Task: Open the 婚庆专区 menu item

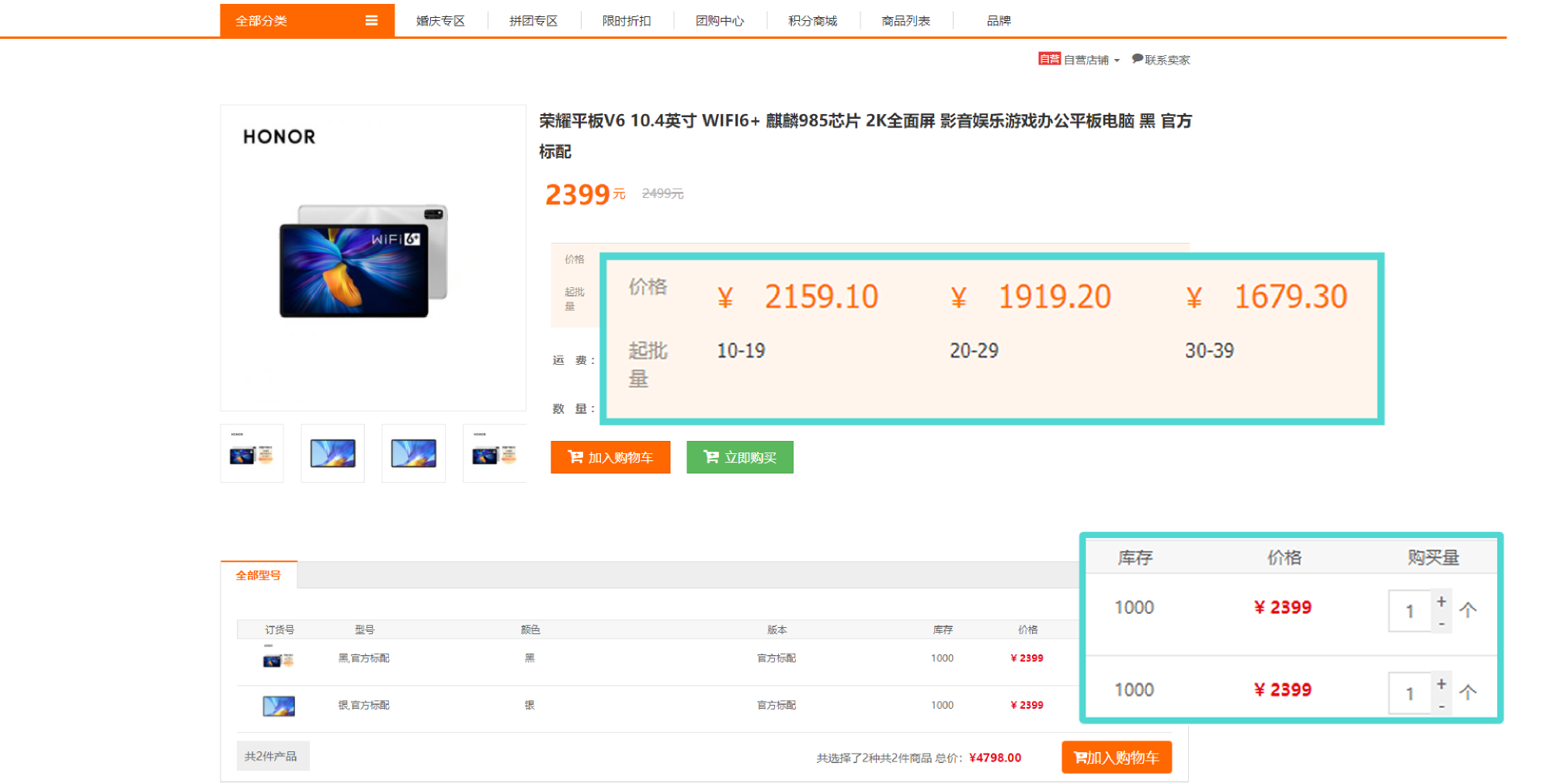Action: pyautogui.click(x=440, y=21)
